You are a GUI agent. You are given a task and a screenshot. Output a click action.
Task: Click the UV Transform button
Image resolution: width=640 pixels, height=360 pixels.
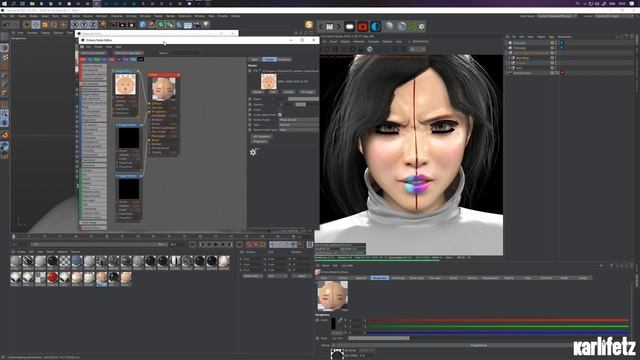(x=262, y=137)
